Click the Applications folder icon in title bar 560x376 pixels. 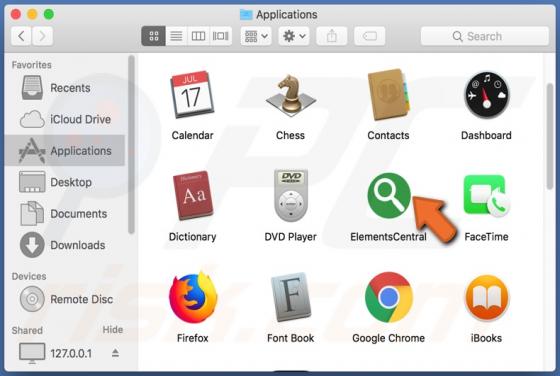point(246,14)
